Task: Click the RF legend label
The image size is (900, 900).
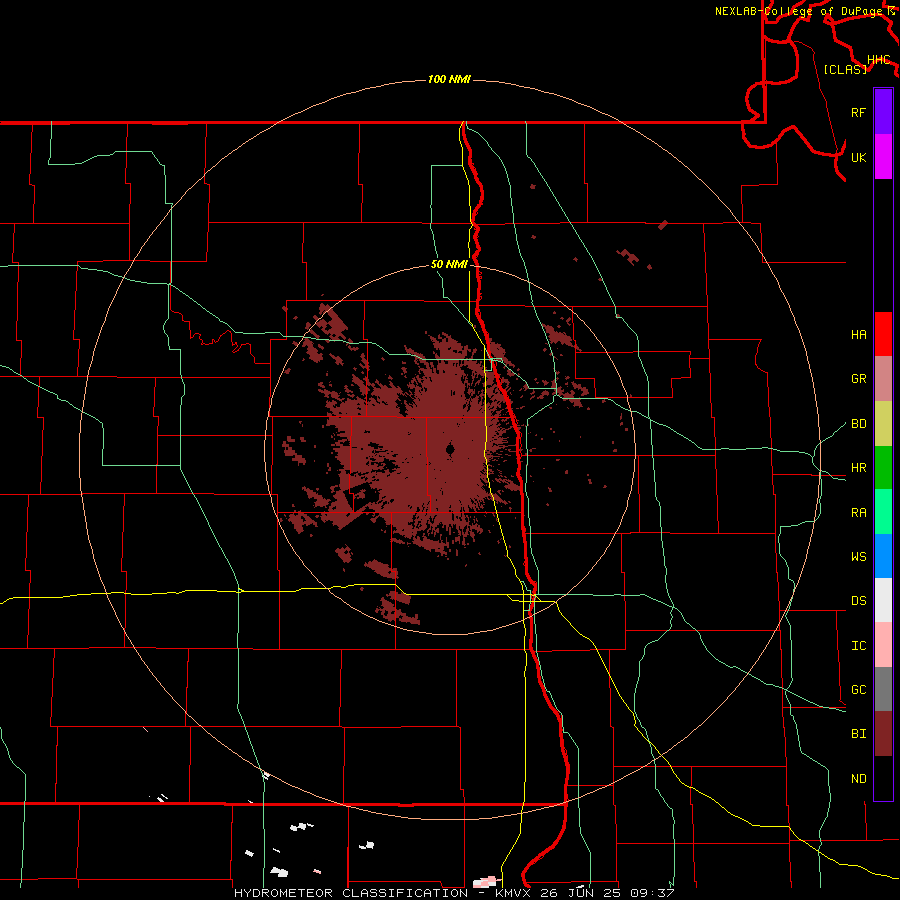Action: 858,112
